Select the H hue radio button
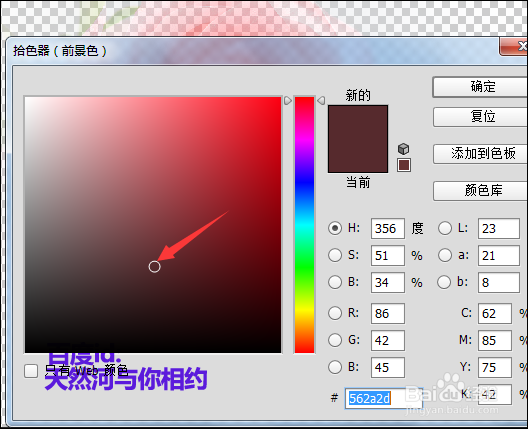The width and height of the screenshot is (528, 429). [335, 228]
